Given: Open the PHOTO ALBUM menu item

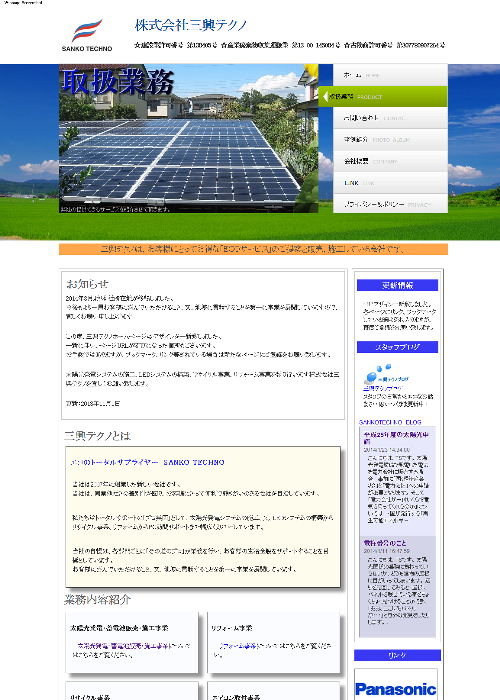Looking at the screenshot, I should [390, 140].
